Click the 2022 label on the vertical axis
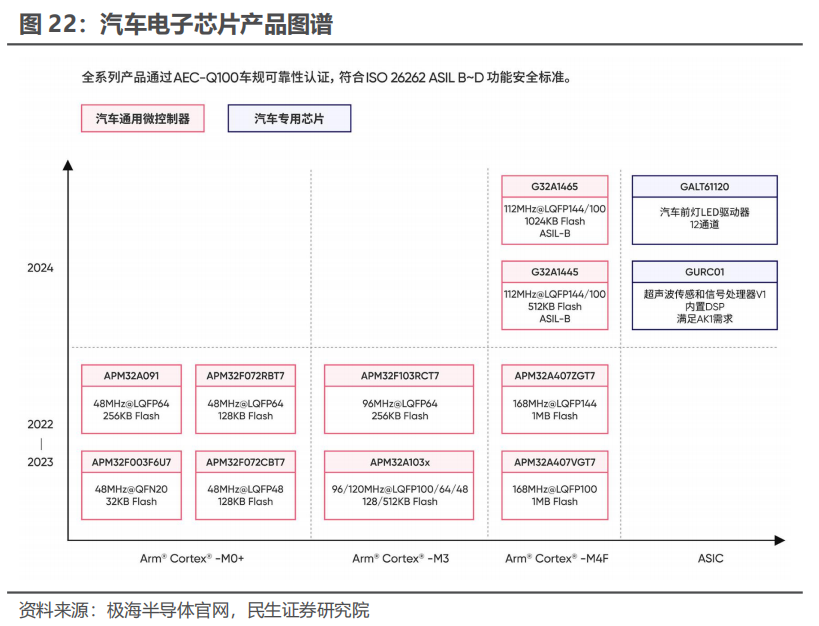 pyautogui.click(x=40, y=424)
